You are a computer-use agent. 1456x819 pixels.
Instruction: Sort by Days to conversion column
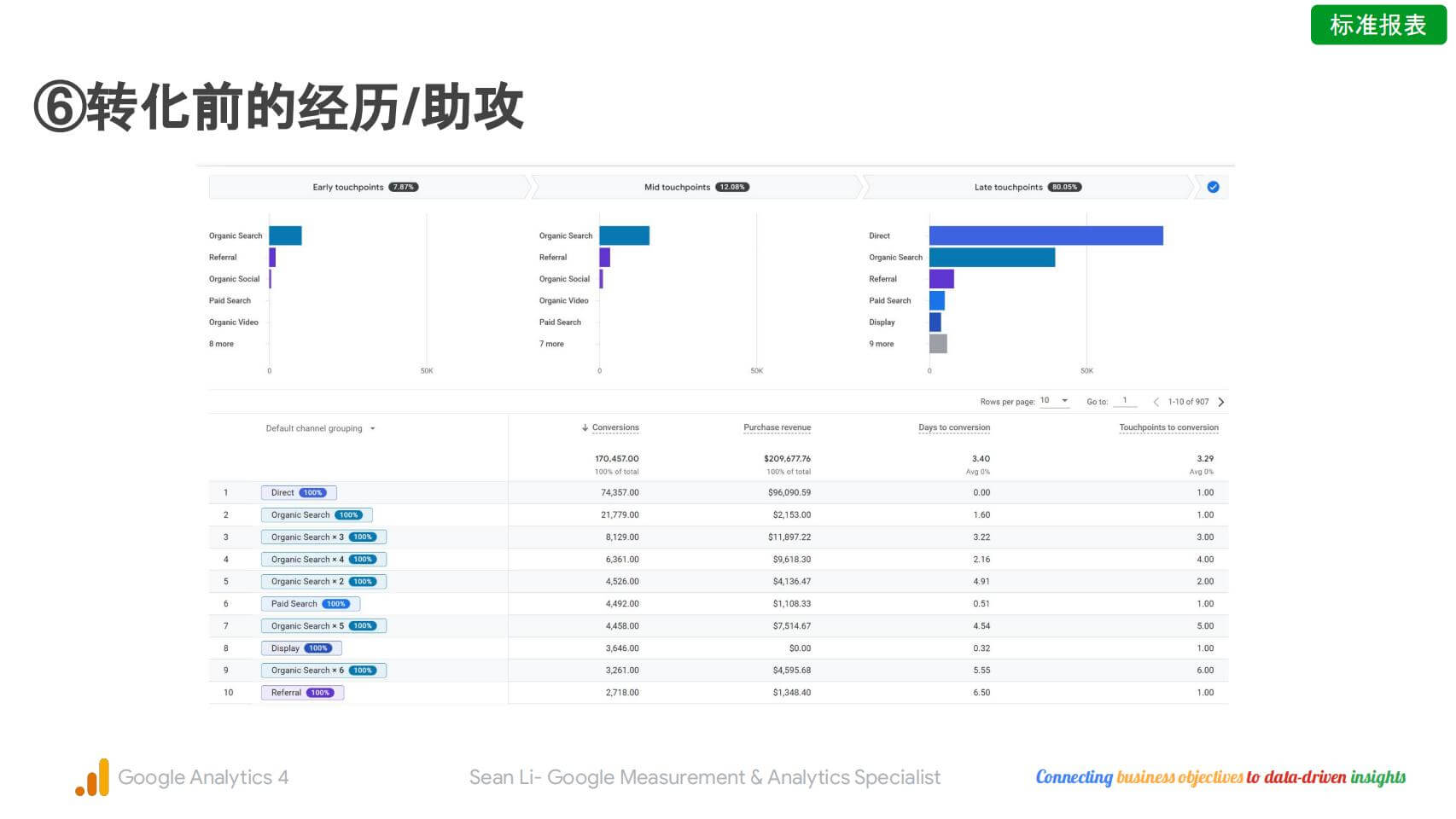pos(954,427)
